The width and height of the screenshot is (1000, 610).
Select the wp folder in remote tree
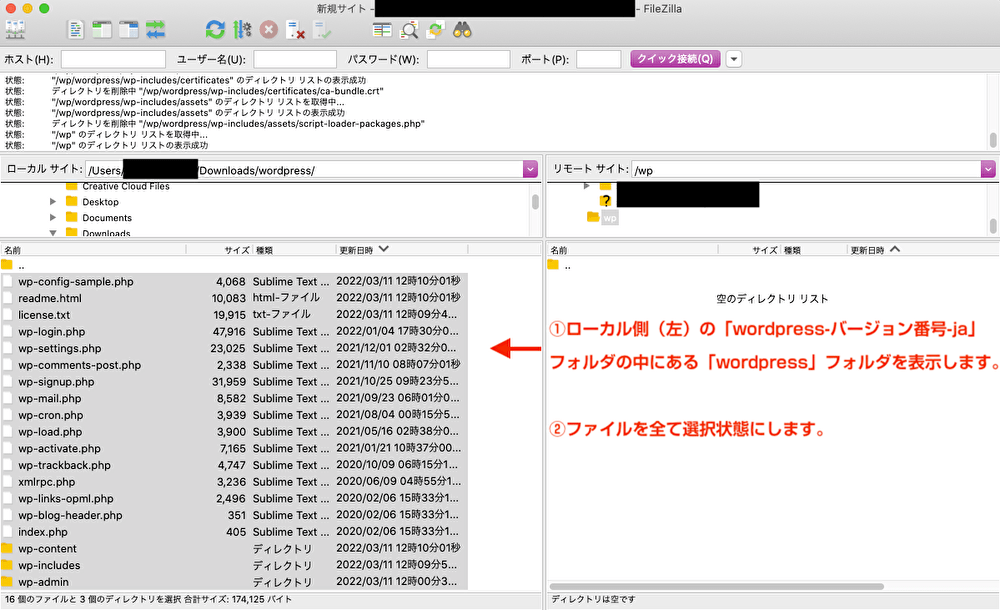point(609,217)
